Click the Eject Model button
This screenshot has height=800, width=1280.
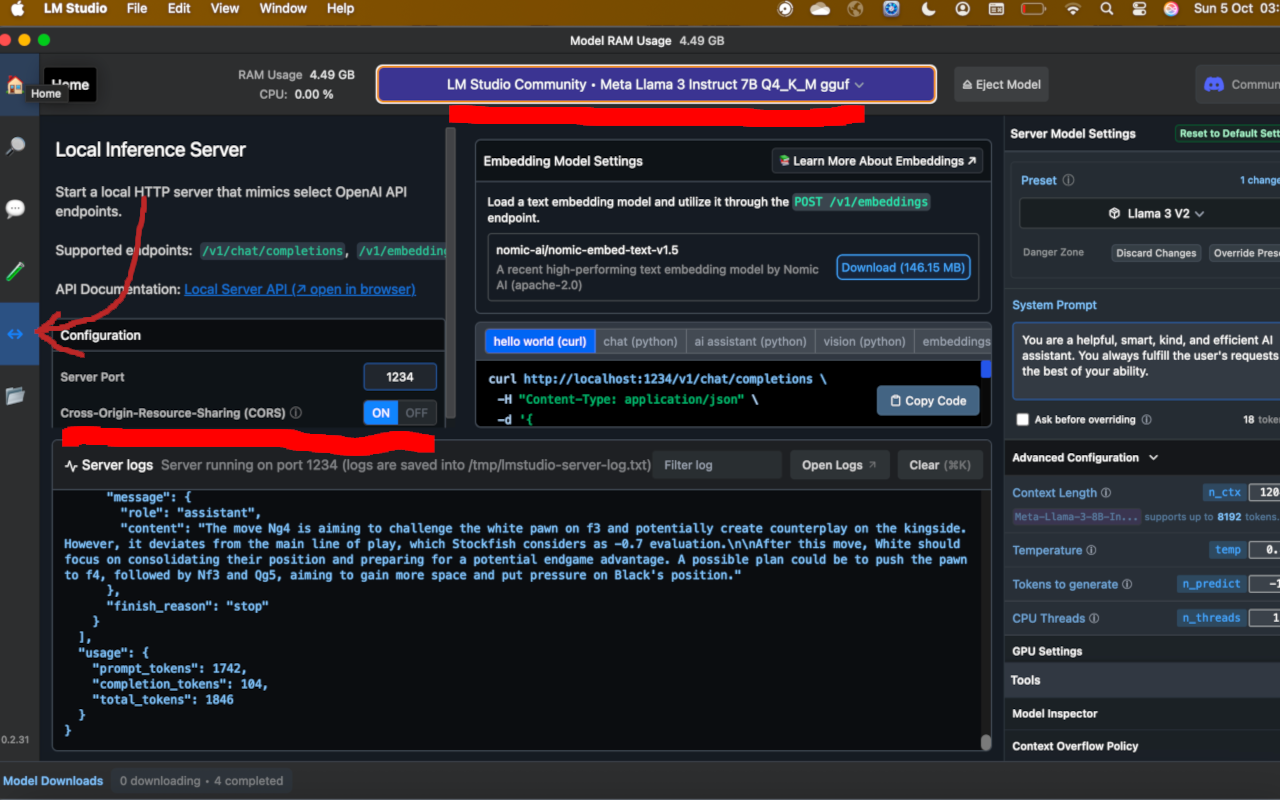[x=1000, y=85]
